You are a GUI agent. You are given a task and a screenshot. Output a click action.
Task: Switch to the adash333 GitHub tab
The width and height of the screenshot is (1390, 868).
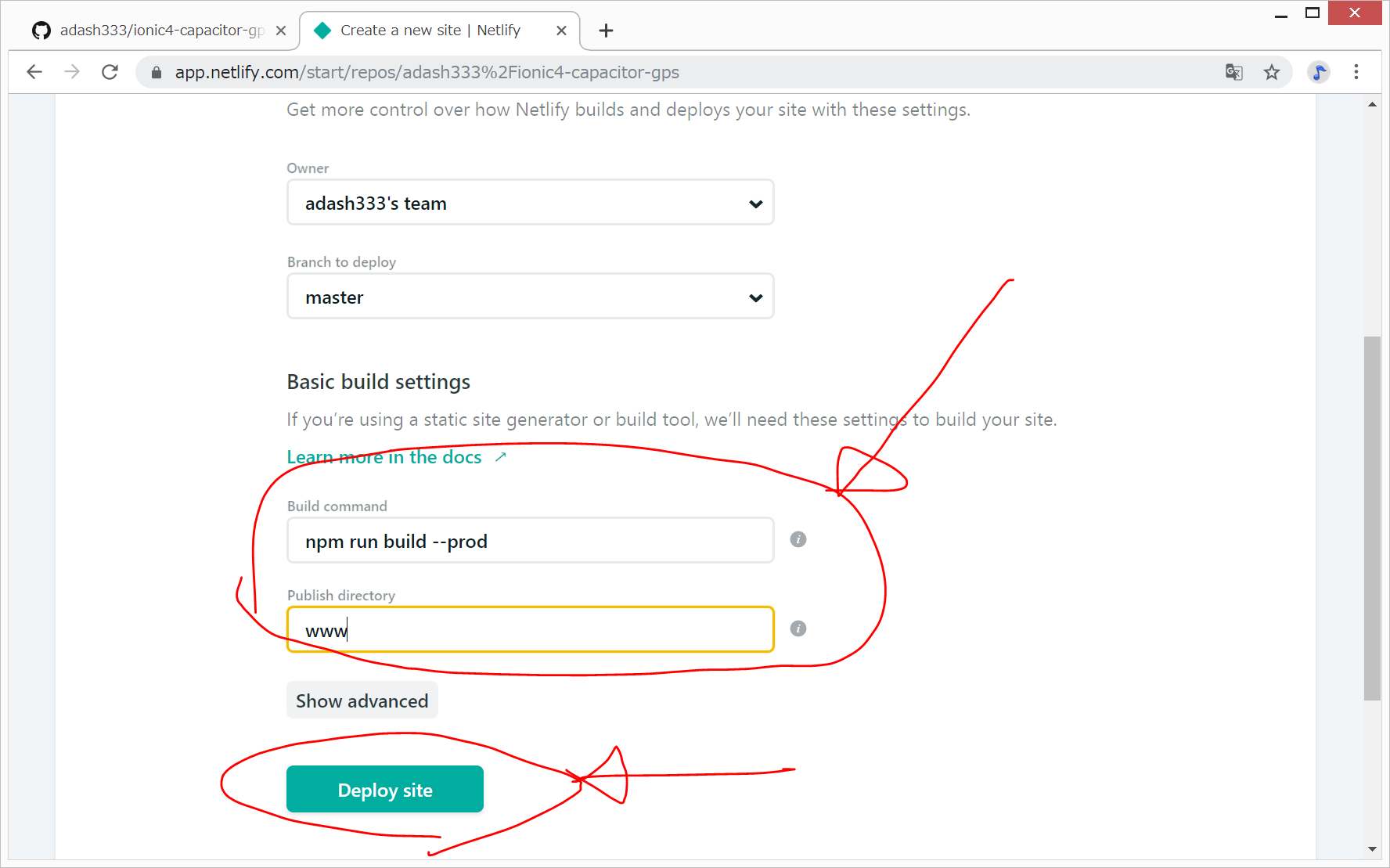click(x=153, y=31)
